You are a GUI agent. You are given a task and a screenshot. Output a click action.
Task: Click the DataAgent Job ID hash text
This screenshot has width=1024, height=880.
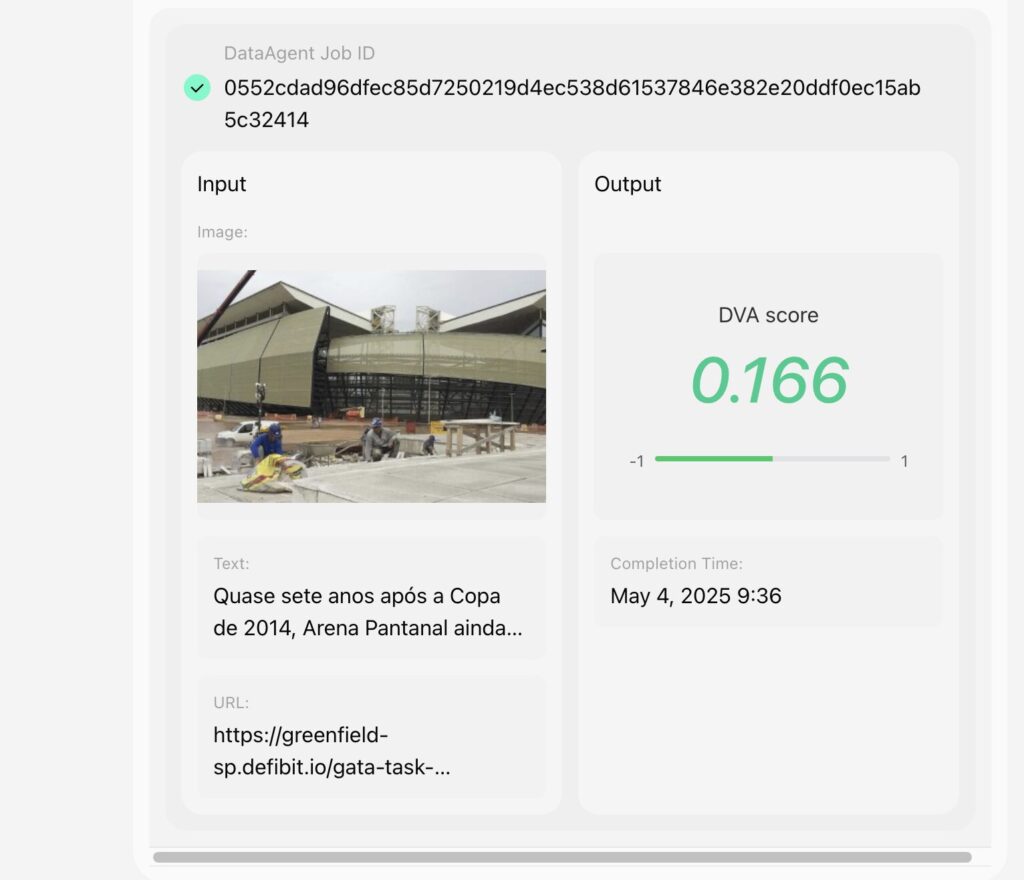click(571, 88)
